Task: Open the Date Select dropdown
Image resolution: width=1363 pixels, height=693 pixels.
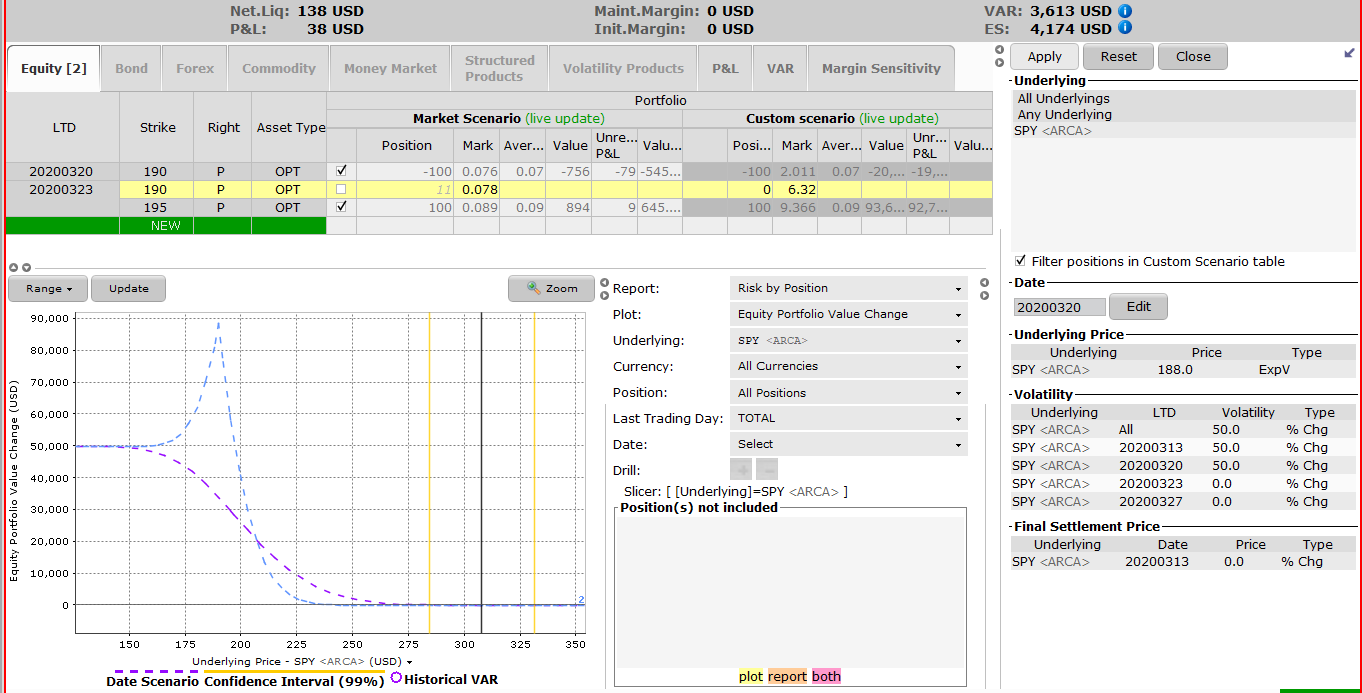Action: 848,444
